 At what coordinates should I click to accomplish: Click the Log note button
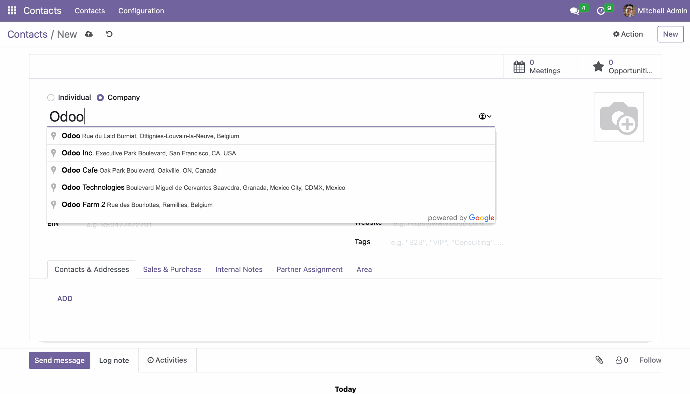[x=114, y=360]
